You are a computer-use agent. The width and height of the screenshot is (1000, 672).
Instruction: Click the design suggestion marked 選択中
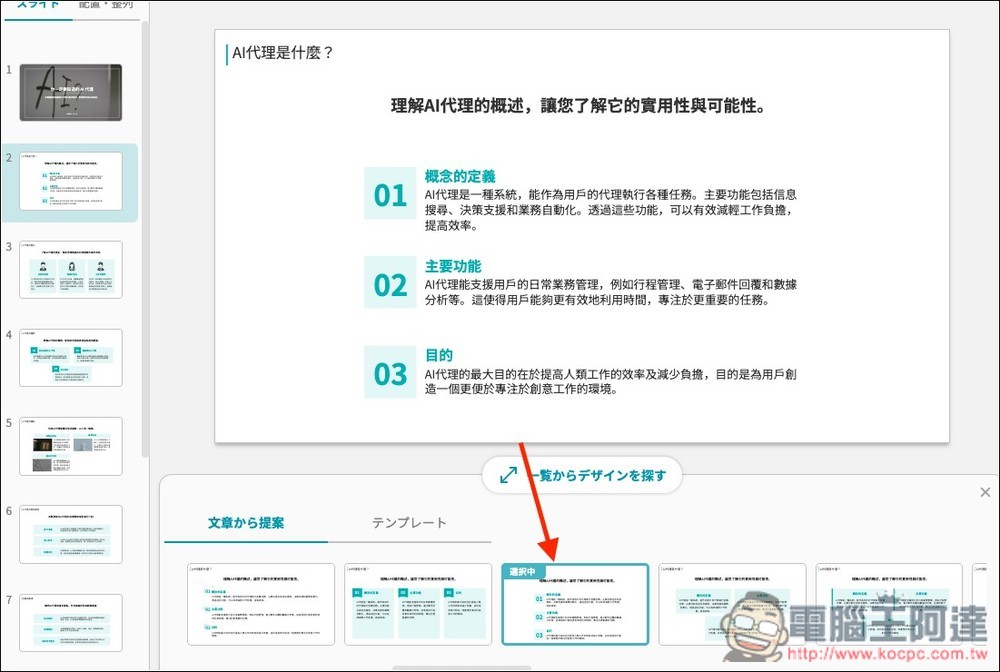[x=575, y=604]
